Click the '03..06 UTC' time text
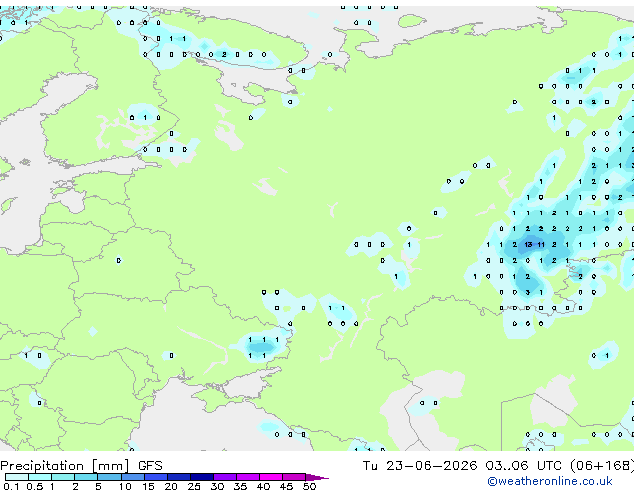The image size is (634, 490). pos(524,466)
